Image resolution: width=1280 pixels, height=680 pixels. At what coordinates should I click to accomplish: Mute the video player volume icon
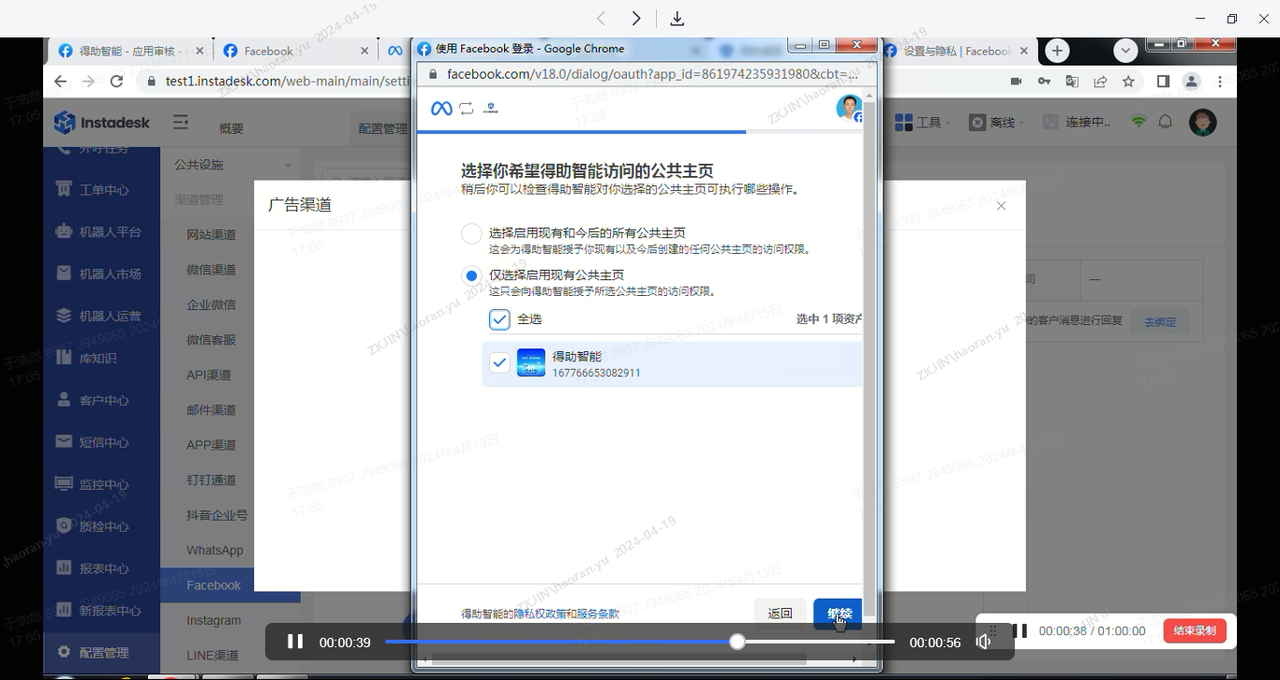tap(984, 642)
